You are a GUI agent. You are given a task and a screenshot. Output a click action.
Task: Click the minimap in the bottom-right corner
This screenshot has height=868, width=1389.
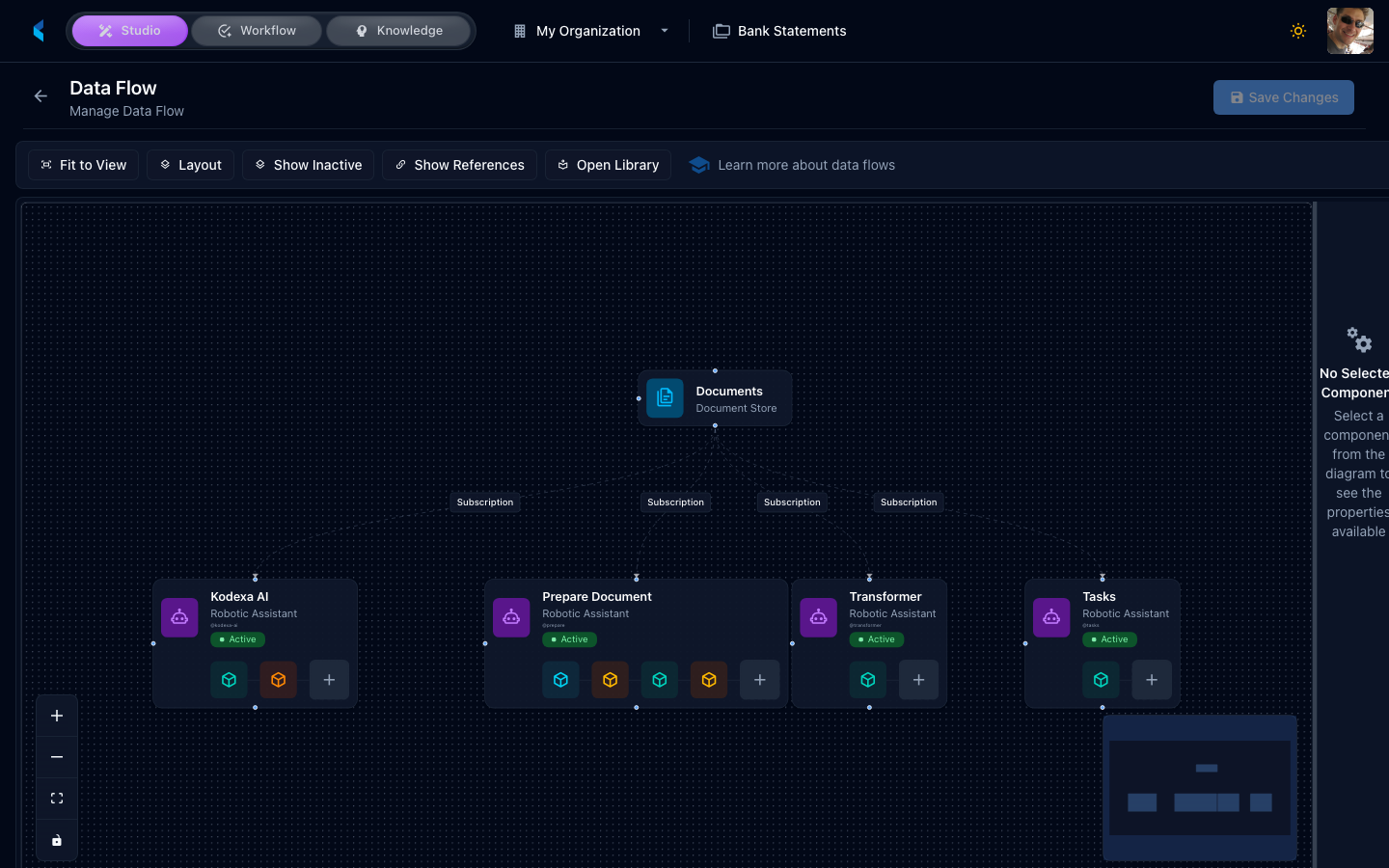[1200, 787]
